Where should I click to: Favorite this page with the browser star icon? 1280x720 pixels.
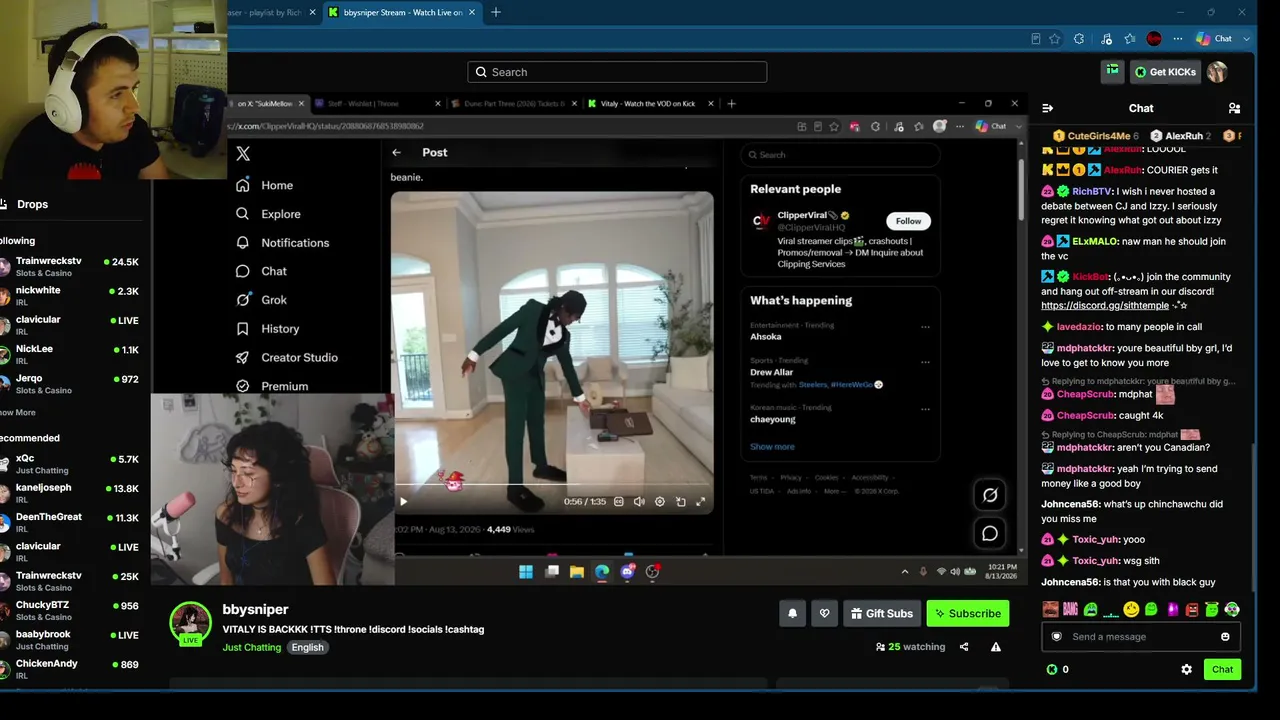[1054, 39]
